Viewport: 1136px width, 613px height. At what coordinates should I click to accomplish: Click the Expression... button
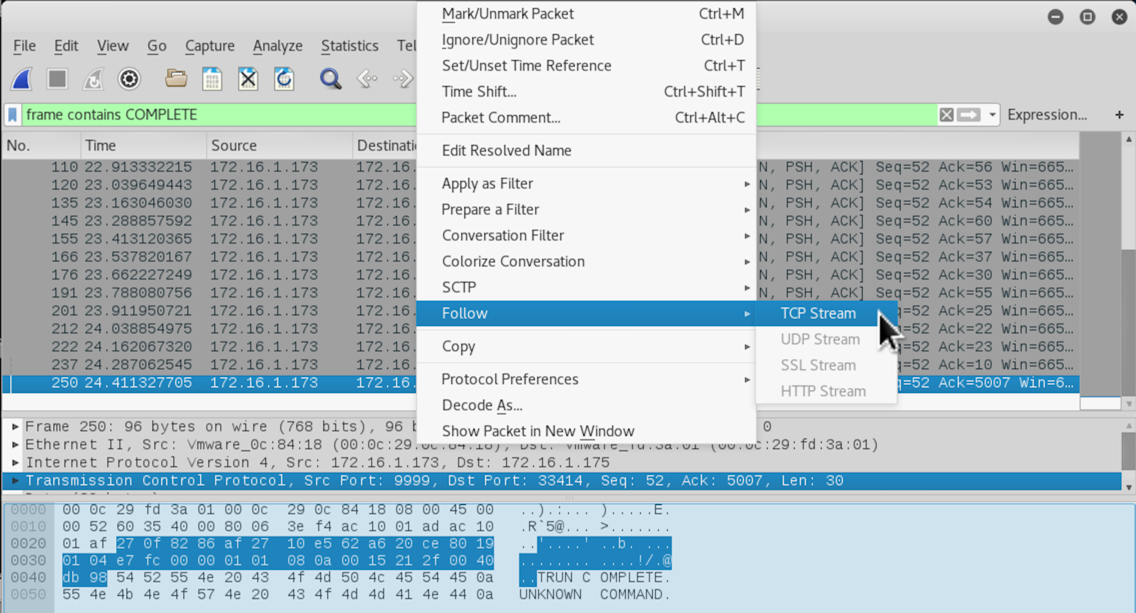tap(1046, 114)
